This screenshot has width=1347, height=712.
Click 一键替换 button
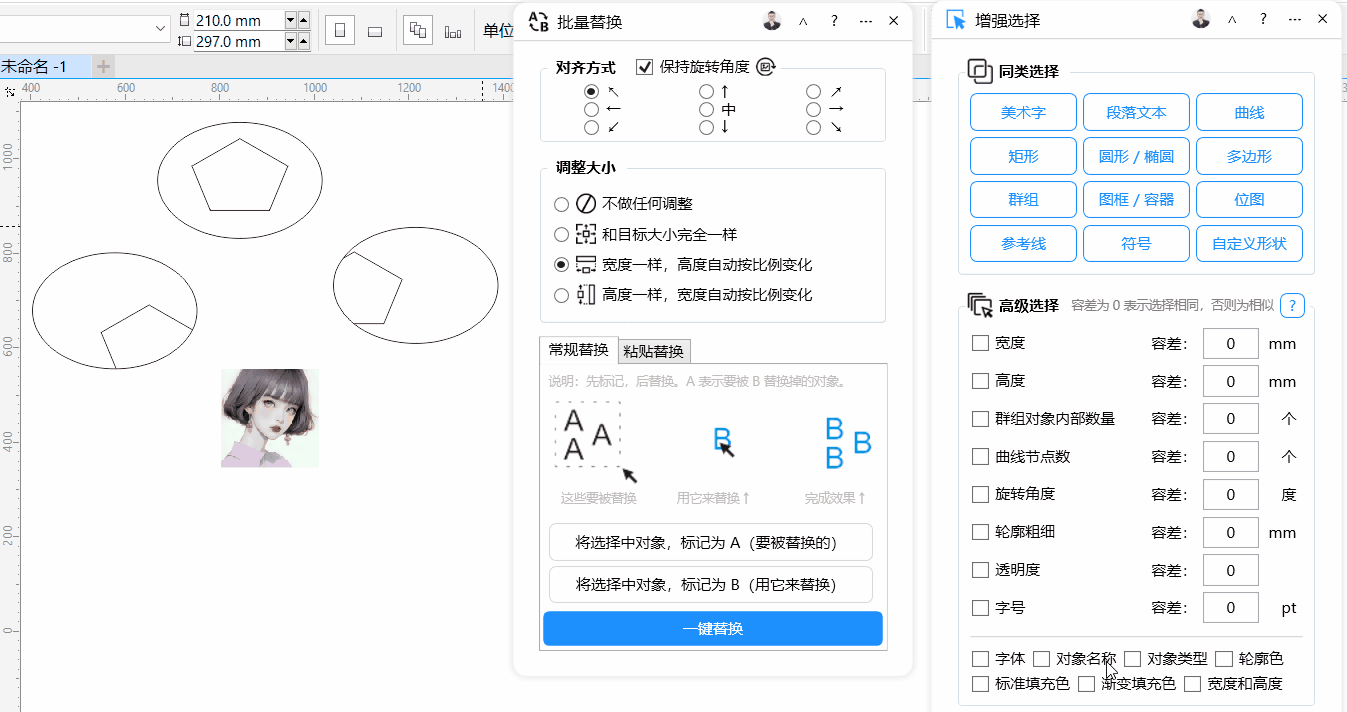click(712, 629)
